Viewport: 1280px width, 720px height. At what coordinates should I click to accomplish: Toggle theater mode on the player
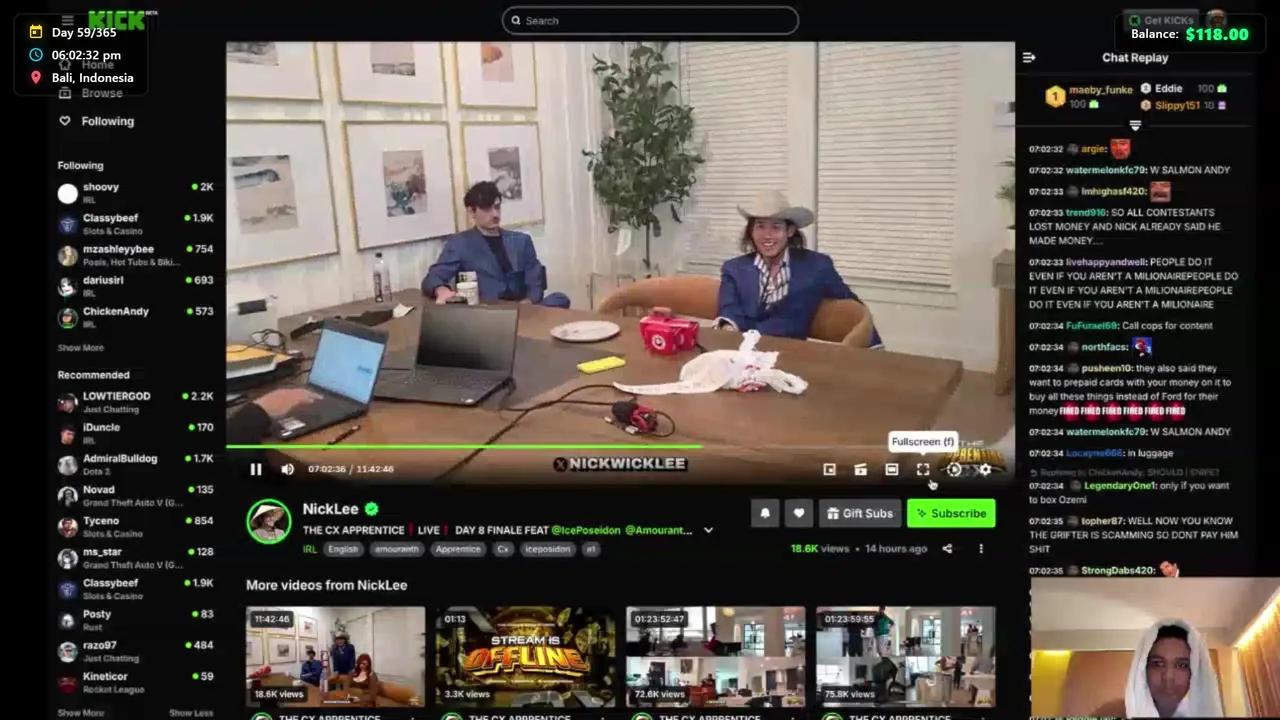click(892, 469)
